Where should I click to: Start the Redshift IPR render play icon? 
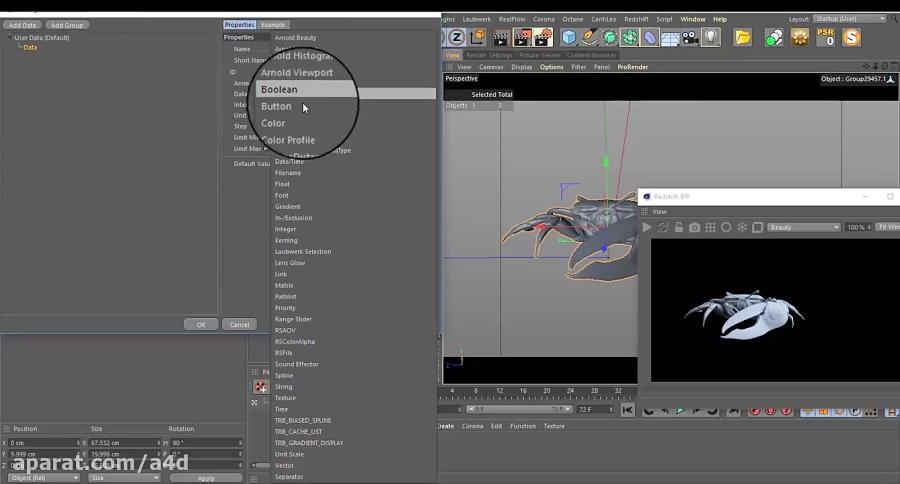tap(647, 228)
